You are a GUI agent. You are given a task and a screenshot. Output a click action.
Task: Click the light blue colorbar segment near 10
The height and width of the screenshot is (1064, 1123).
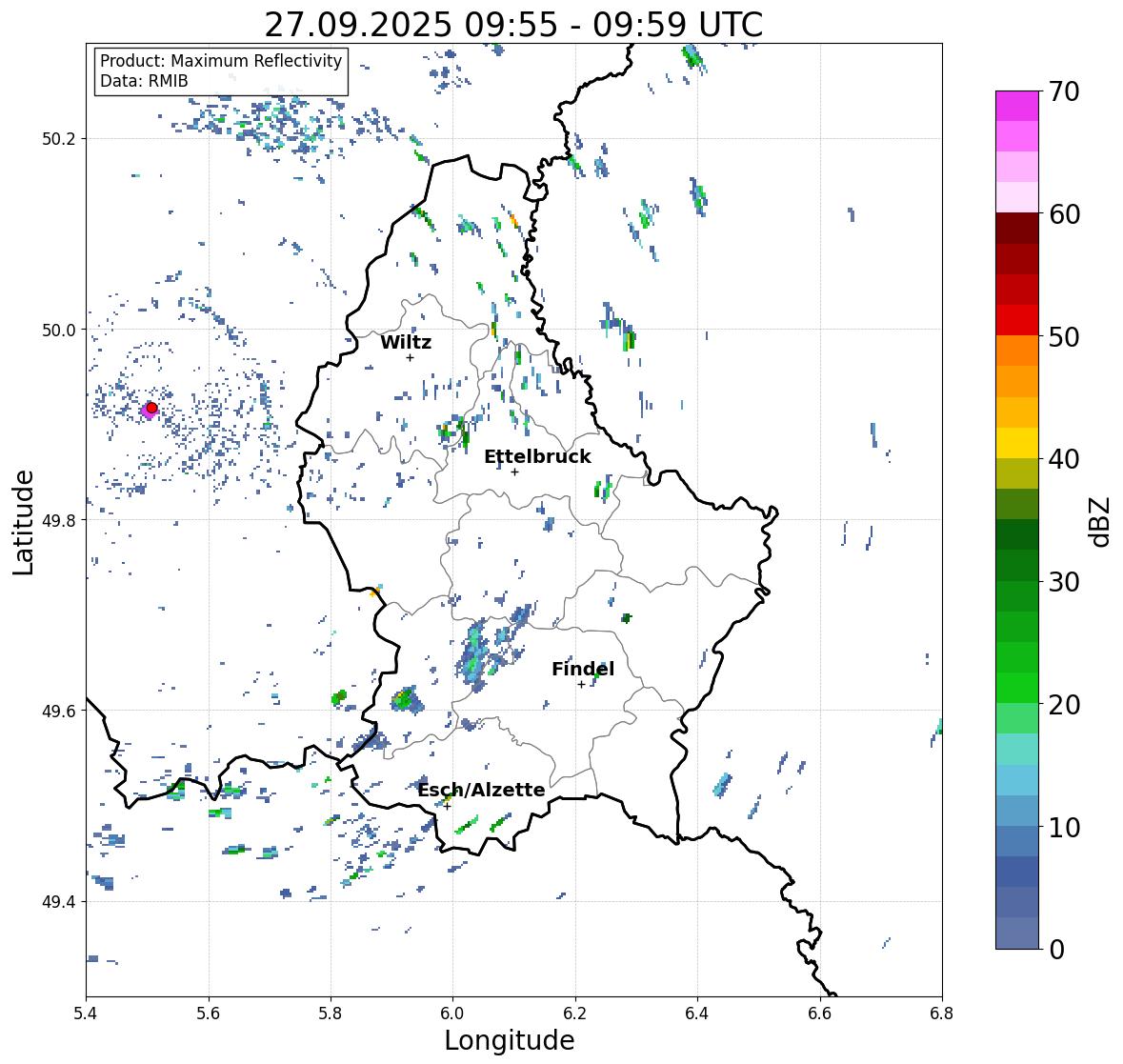click(1017, 810)
